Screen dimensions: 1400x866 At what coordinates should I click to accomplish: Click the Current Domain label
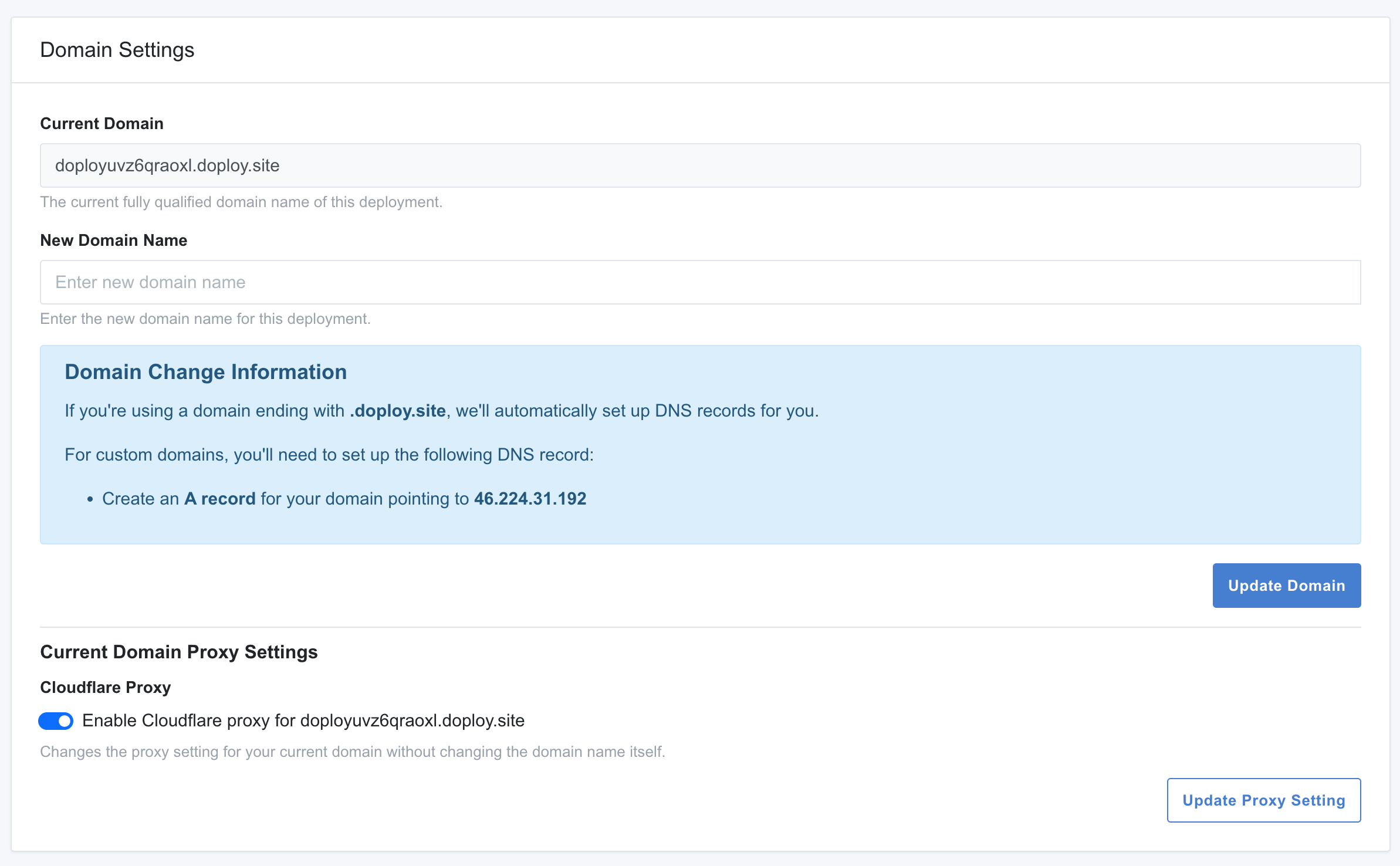101,123
